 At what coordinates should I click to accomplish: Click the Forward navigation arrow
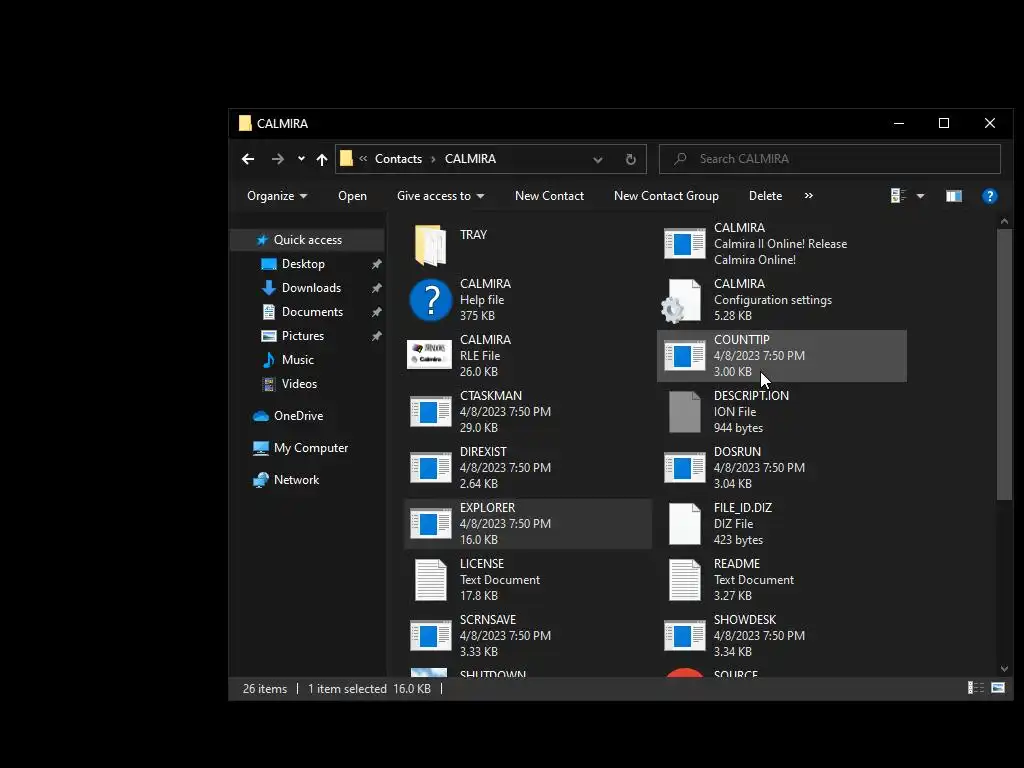tap(278, 159)
